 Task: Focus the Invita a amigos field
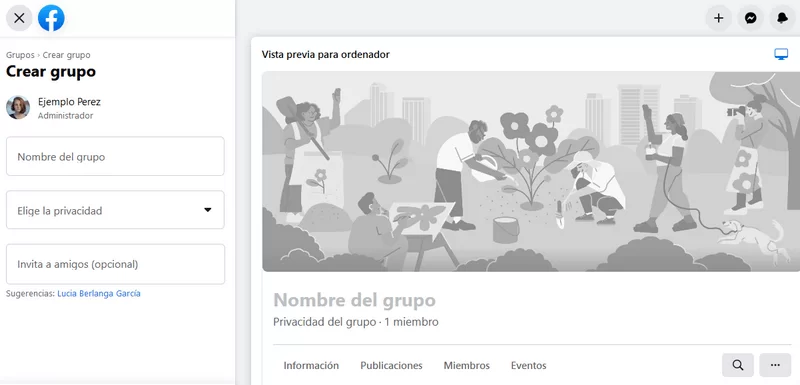pos(115,264)
